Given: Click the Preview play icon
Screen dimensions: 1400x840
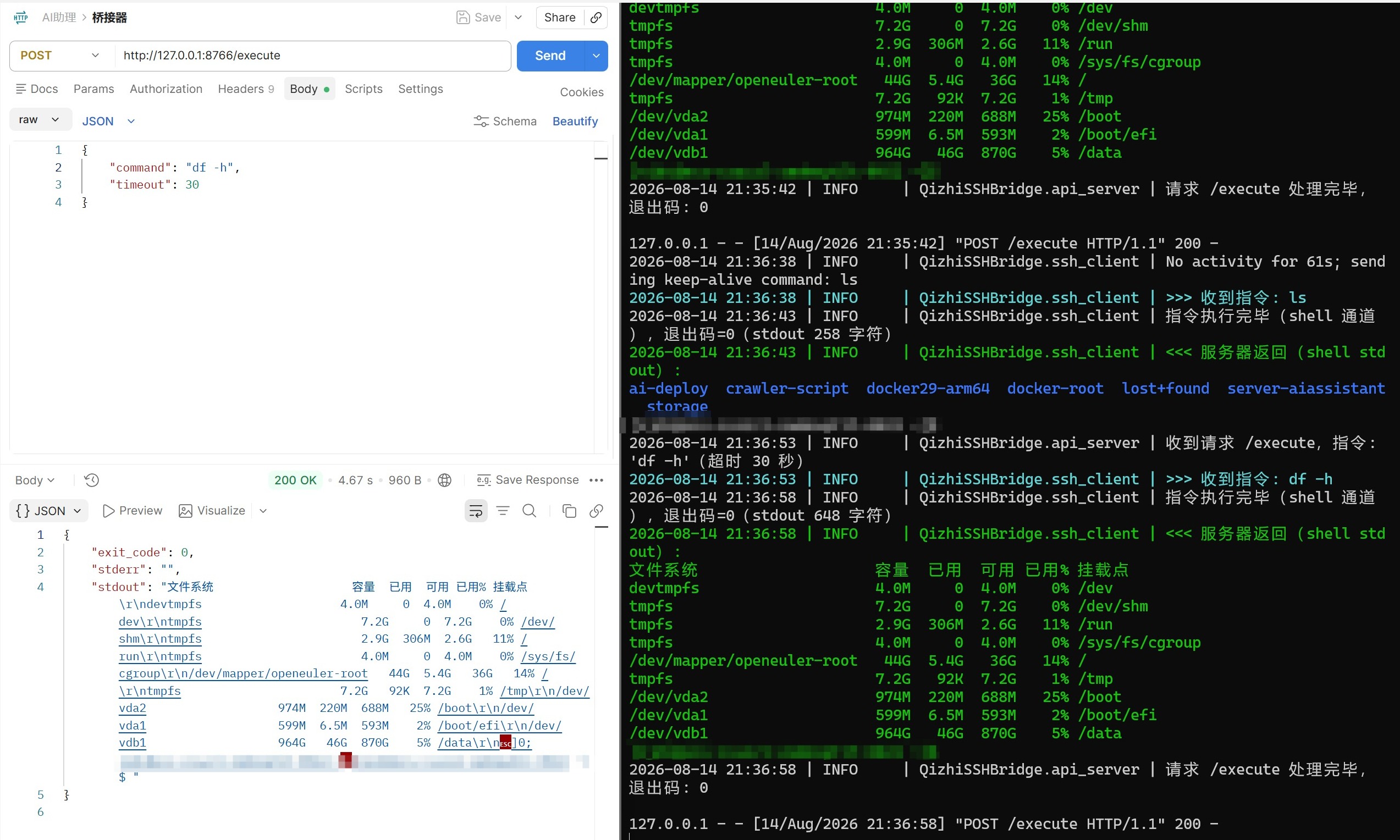Looking at the screenshot, I should point(108,511).
